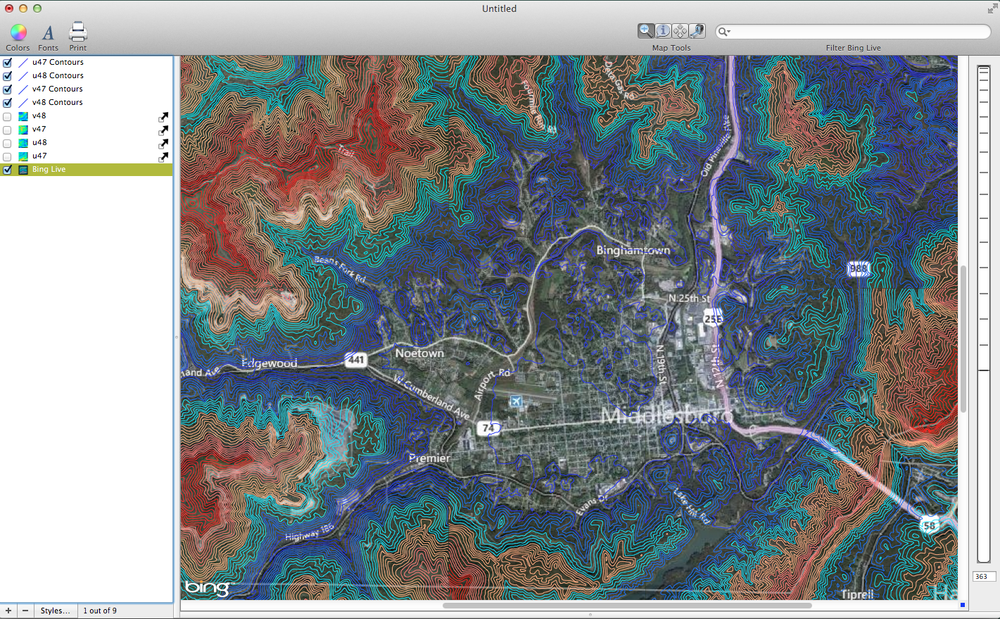Open the Fonts panel
1000x619 pixels.
pos(47,33)
